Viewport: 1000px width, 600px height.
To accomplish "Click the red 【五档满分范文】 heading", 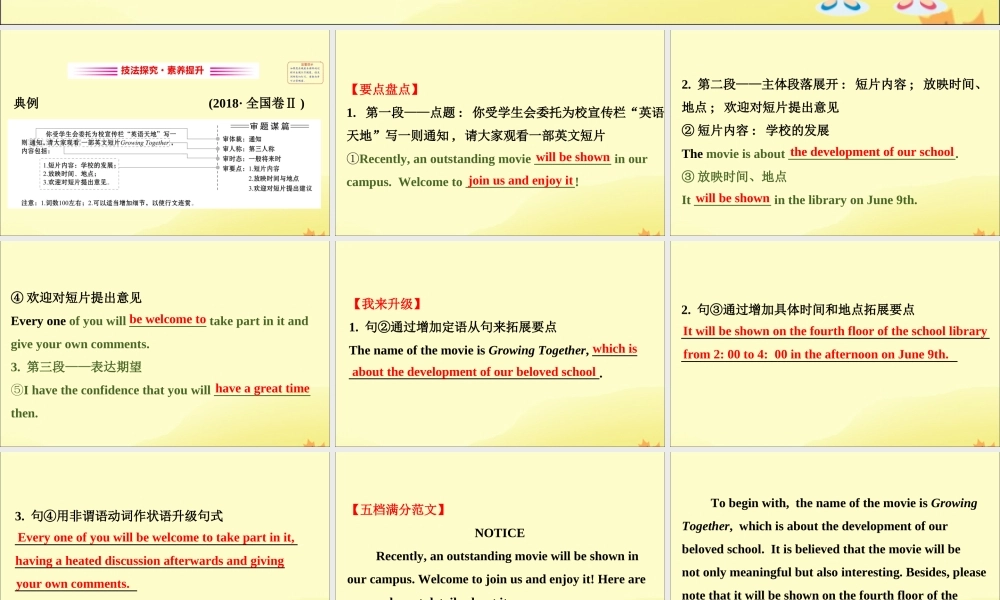I will click(397, 510).
